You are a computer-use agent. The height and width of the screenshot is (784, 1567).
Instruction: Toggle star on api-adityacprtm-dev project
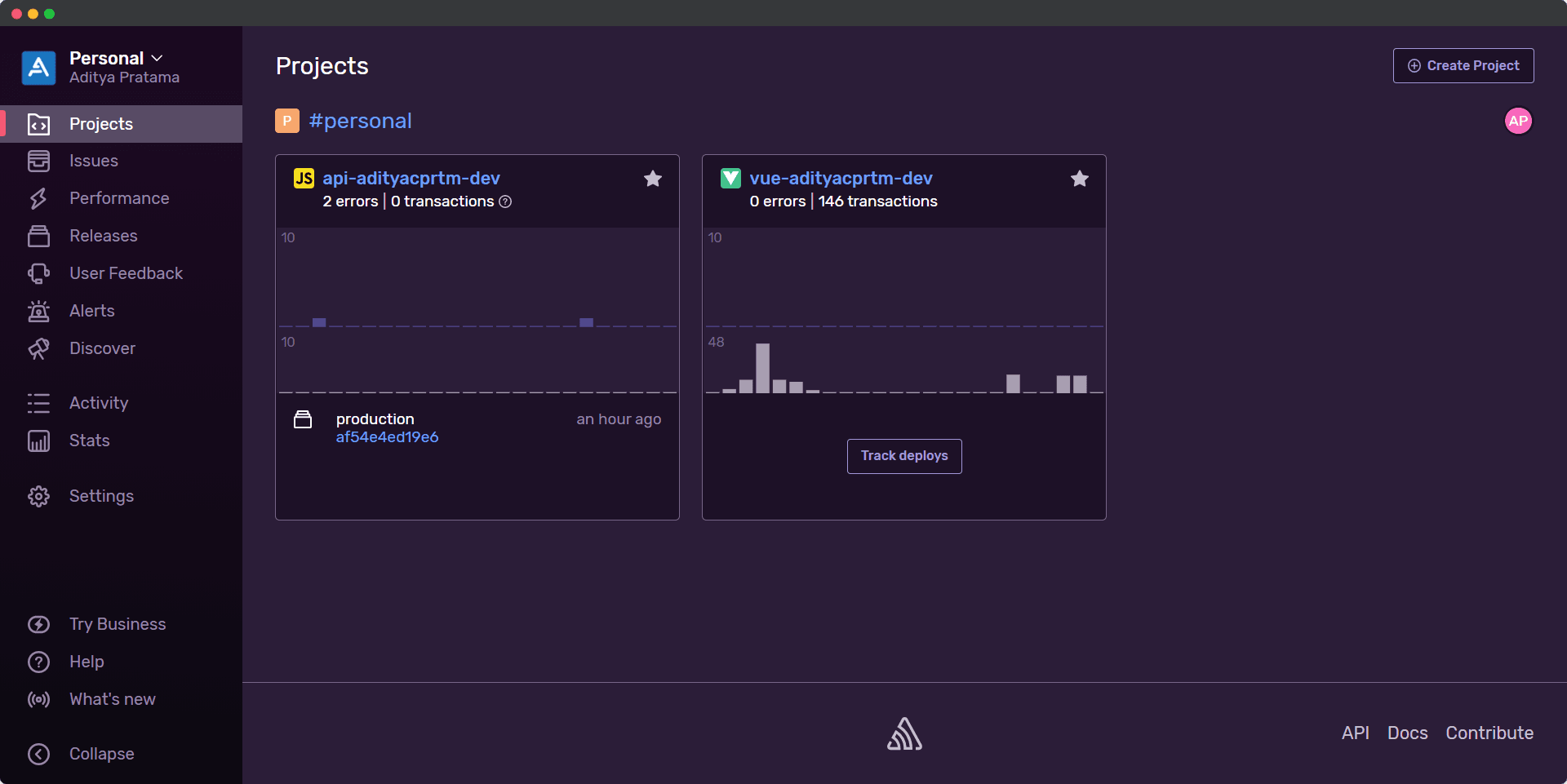(653, 179)
